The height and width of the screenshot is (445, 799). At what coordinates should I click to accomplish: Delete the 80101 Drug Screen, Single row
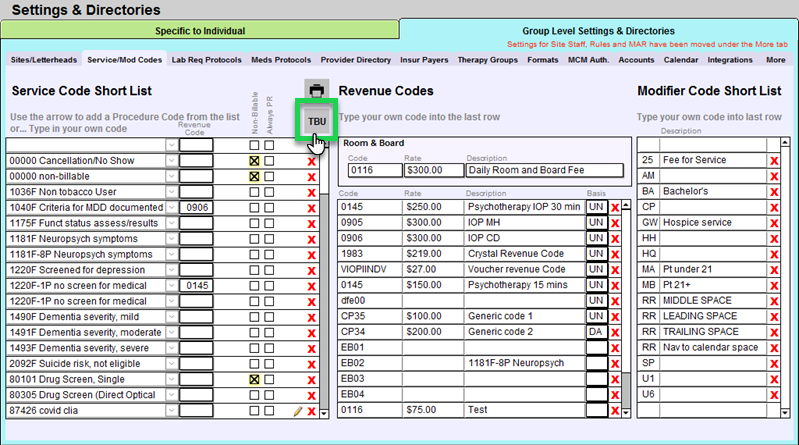coord(311,380)
